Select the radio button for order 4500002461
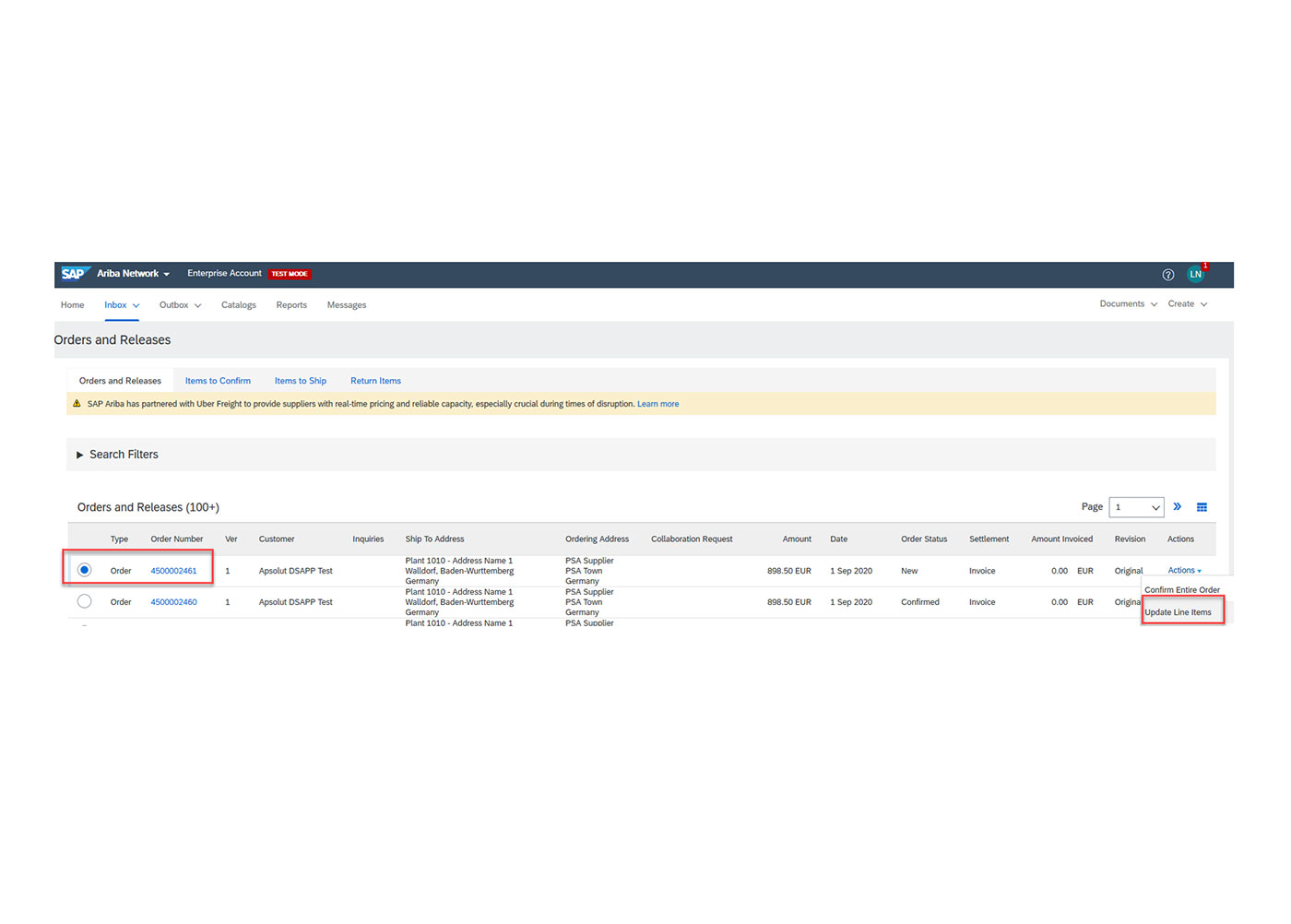Viewport: 1291px width, 924px height. pyautogui.click(x=84, y=570)
